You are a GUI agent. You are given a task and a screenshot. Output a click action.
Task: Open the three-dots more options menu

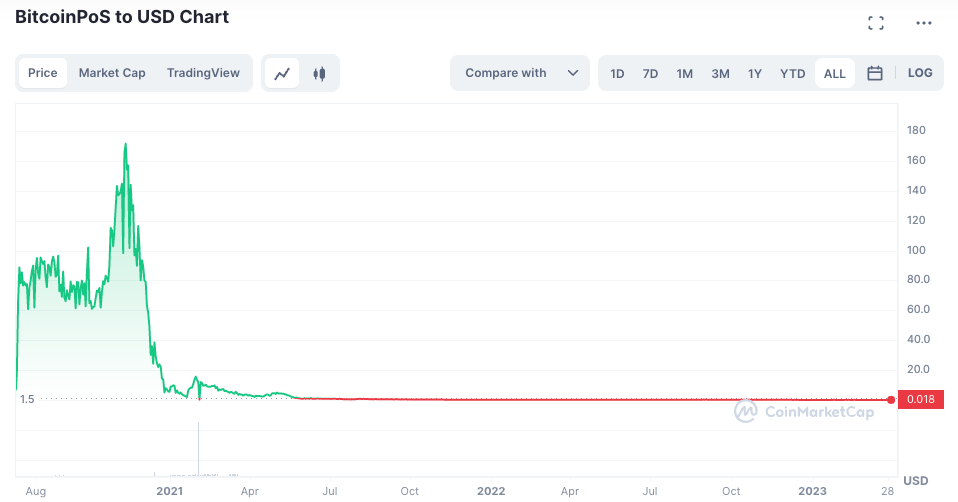pos(924,23)
